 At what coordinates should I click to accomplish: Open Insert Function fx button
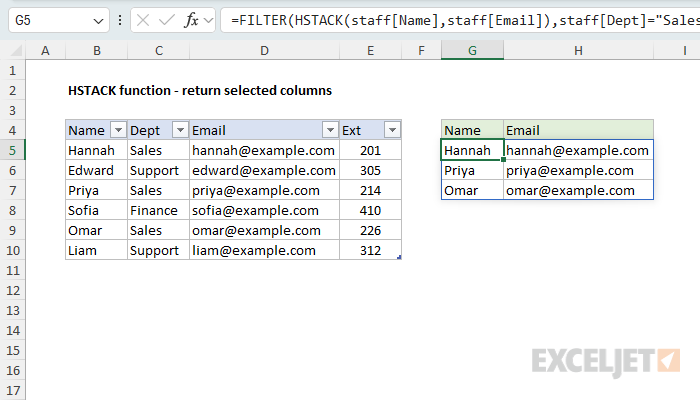tap(191, 21)
